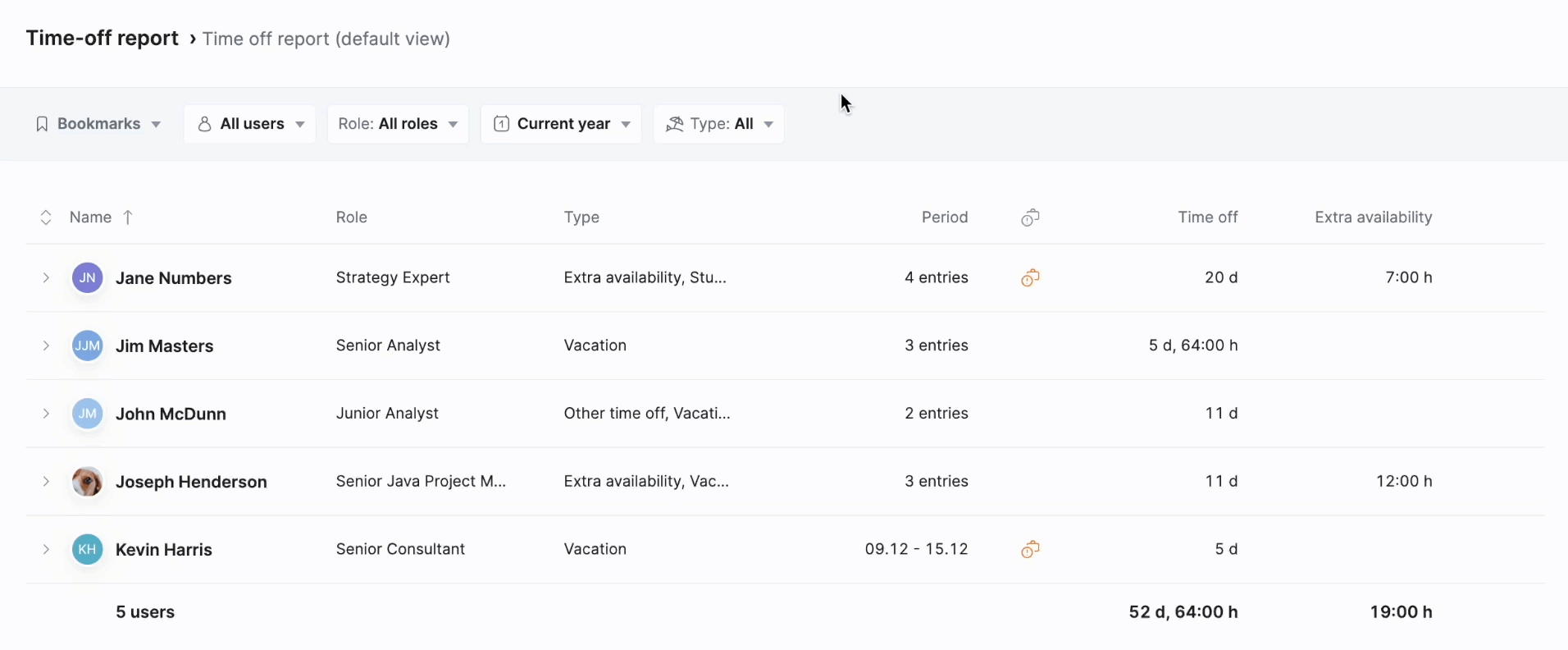Image resolution: width=1568 pixels, height=650 pixels.
Task: Click the 09.12 - 15.12 period cell
Action: [x=917, y=549]
